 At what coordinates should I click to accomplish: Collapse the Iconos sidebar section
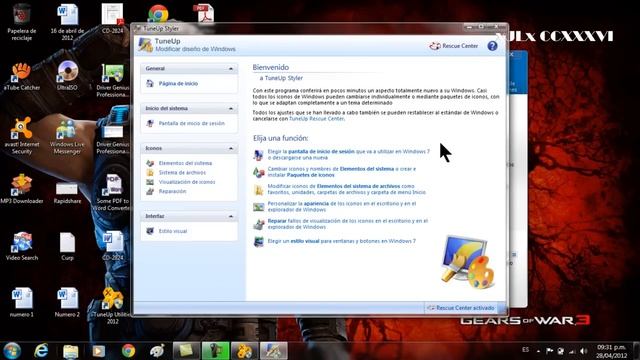point(231,149)
